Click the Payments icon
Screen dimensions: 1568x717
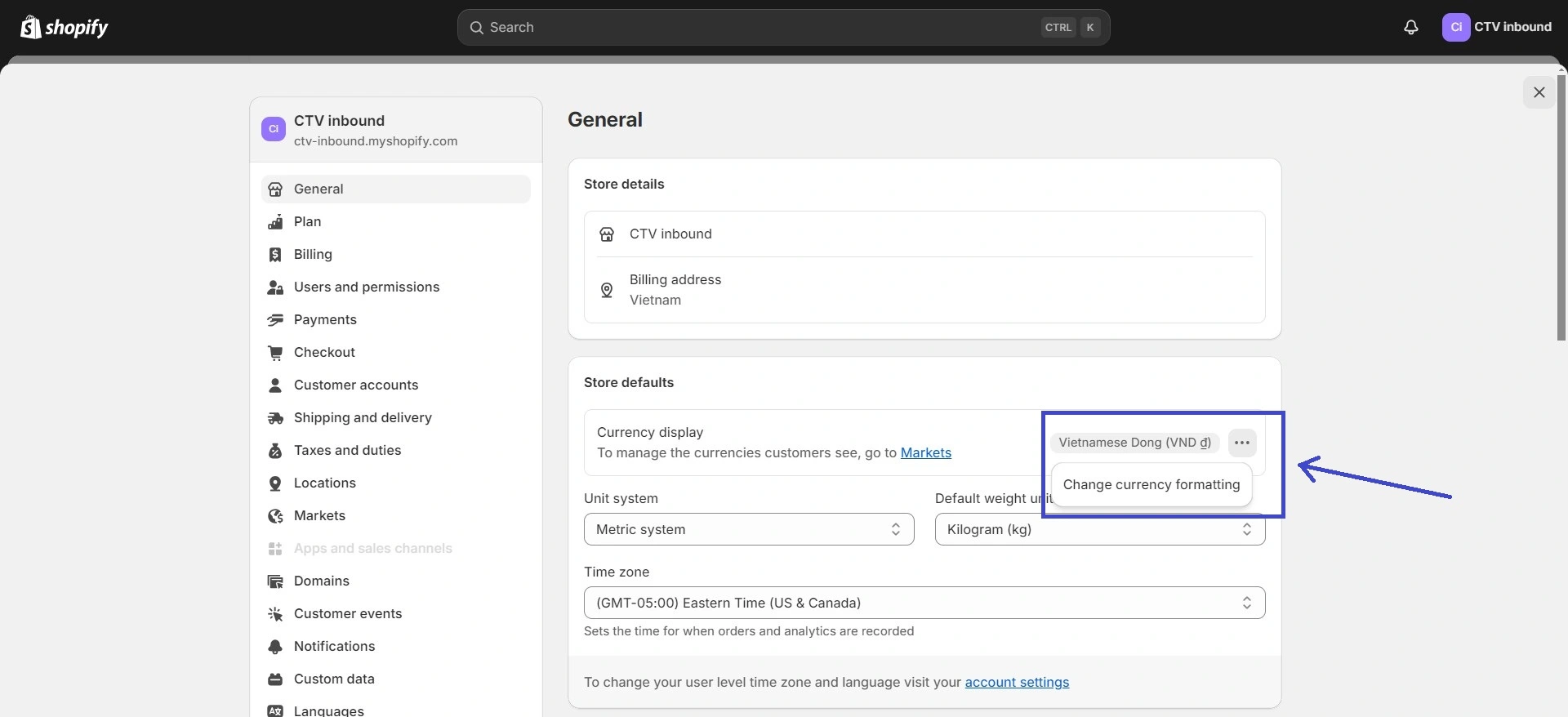[x=275, y=320]
